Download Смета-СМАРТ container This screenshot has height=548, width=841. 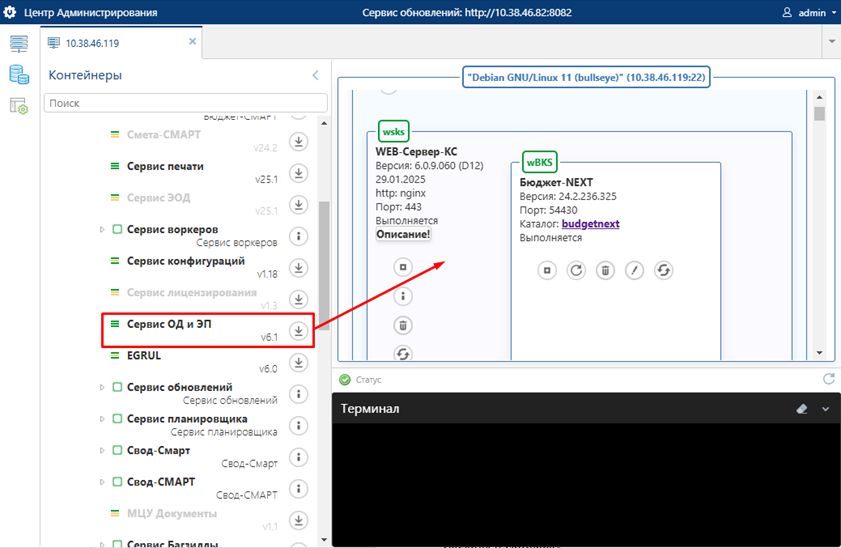coord(299,142)
